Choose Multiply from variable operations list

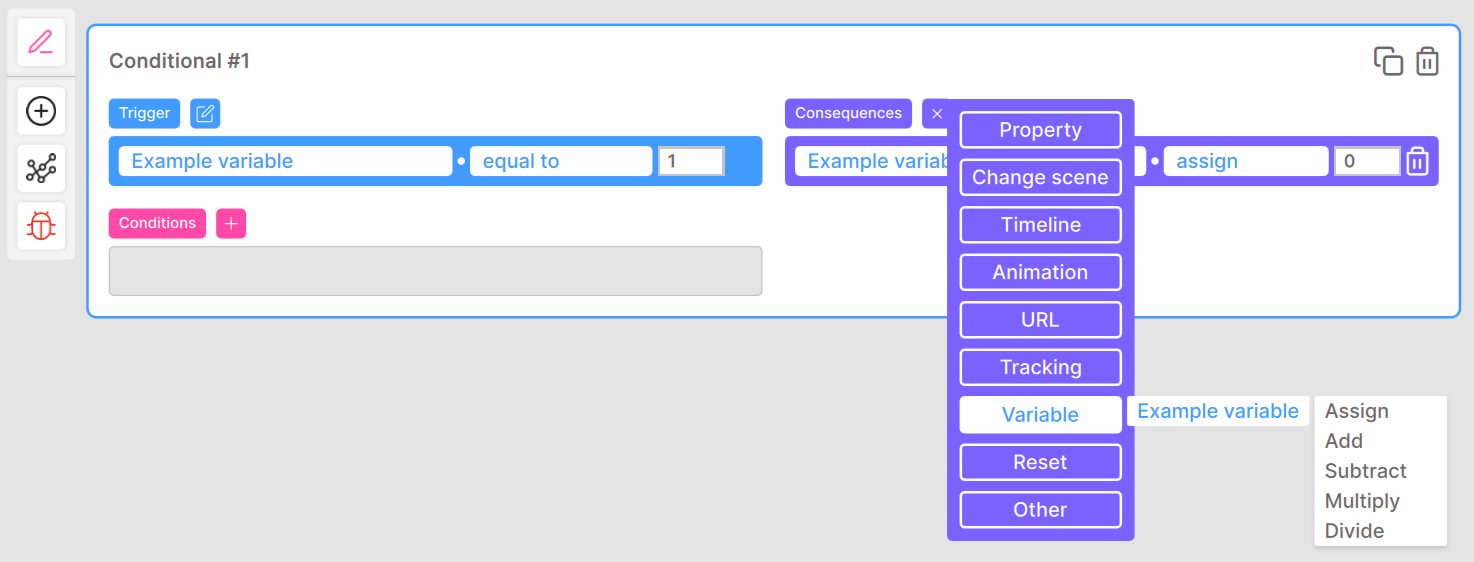(x=1361, y=501)
